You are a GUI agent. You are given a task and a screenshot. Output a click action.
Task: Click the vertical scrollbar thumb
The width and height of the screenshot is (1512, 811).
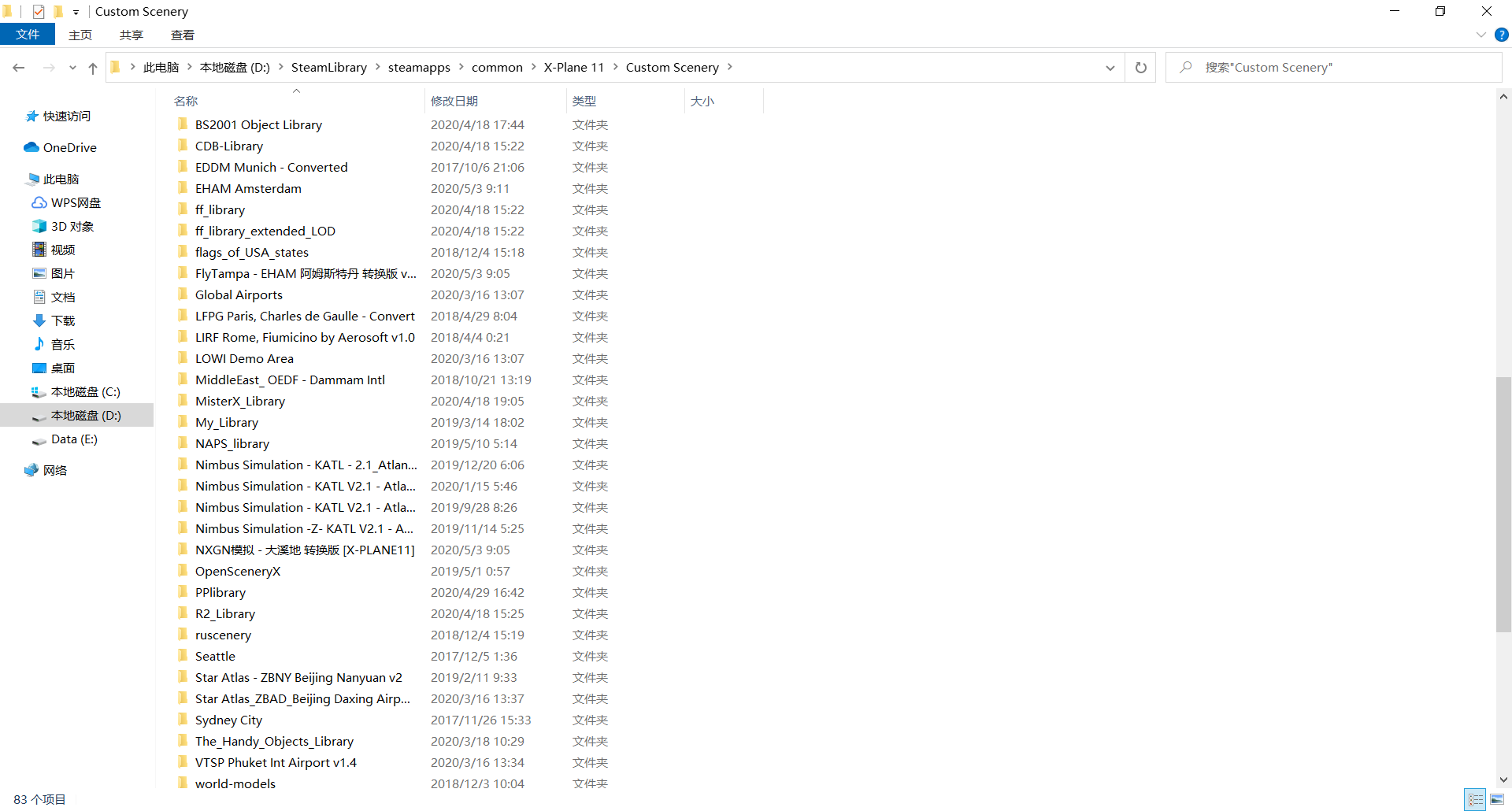point(1503,504)
